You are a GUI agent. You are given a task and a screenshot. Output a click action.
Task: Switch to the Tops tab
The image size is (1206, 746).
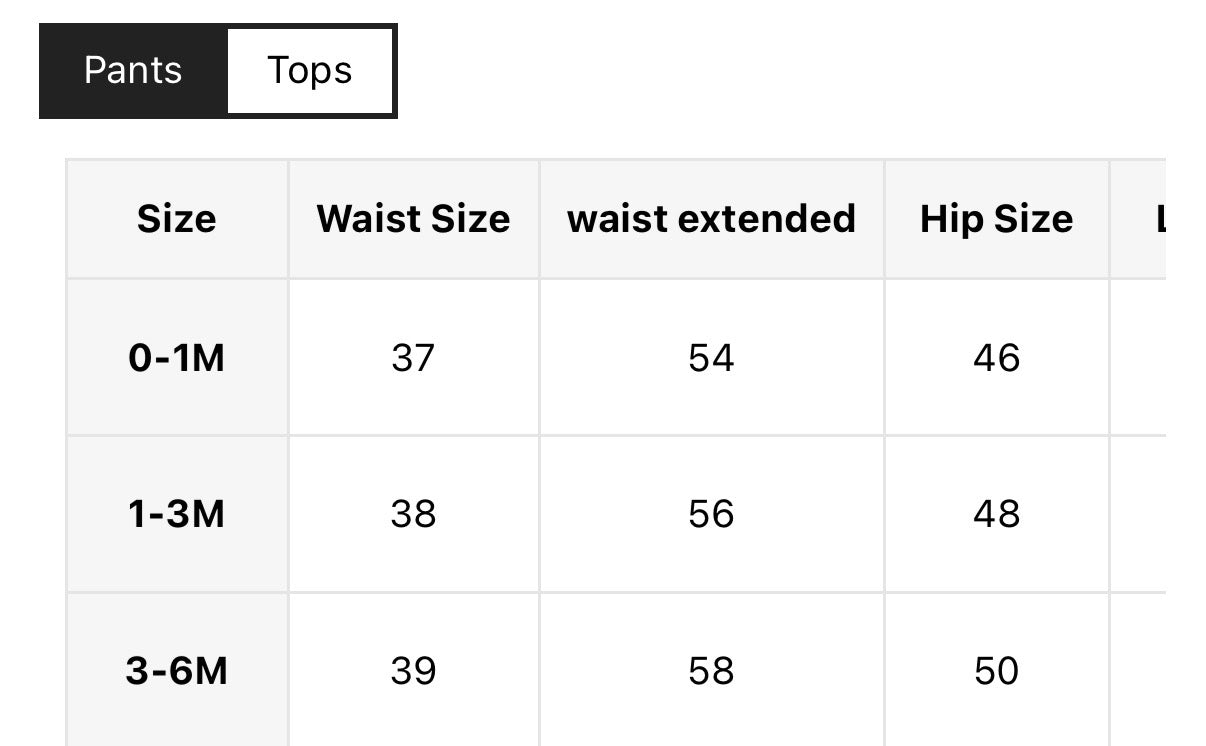coord(309,71)
